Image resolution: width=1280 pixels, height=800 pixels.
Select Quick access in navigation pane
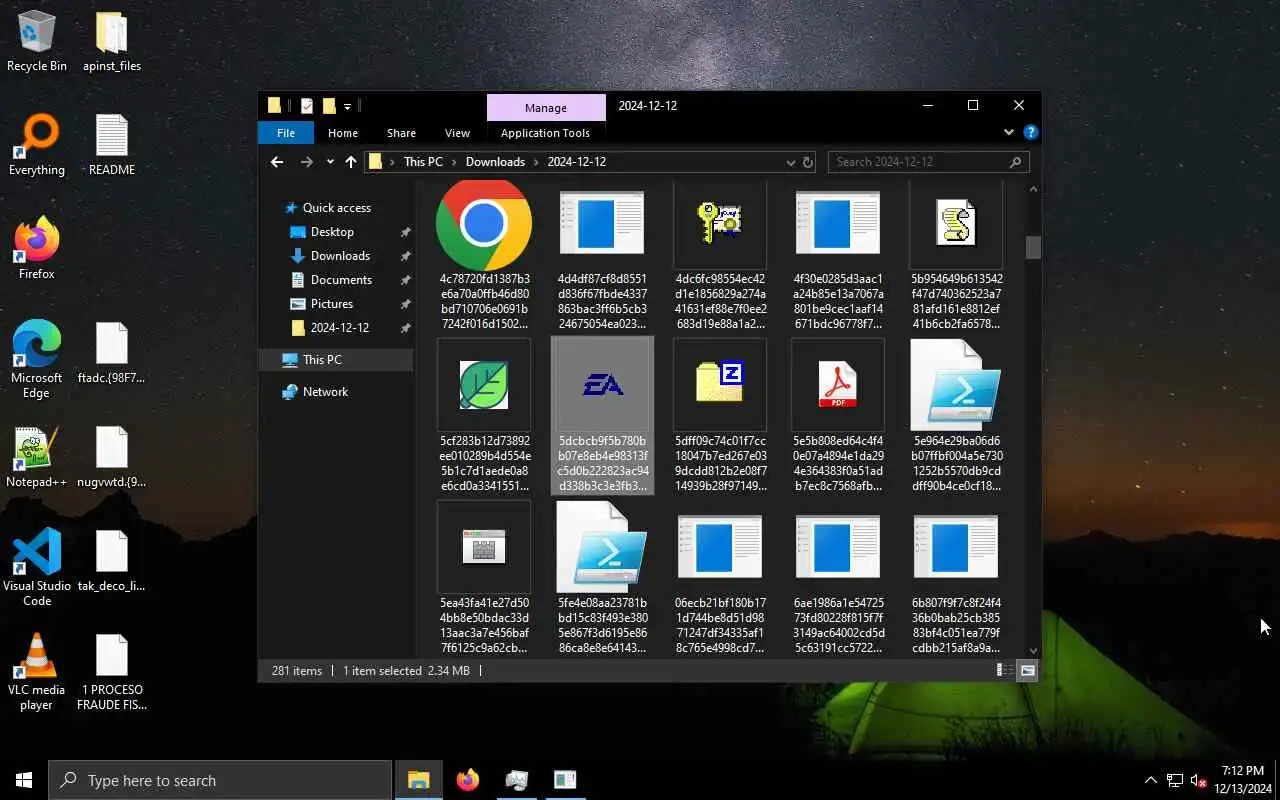click(x=337, y=208)
